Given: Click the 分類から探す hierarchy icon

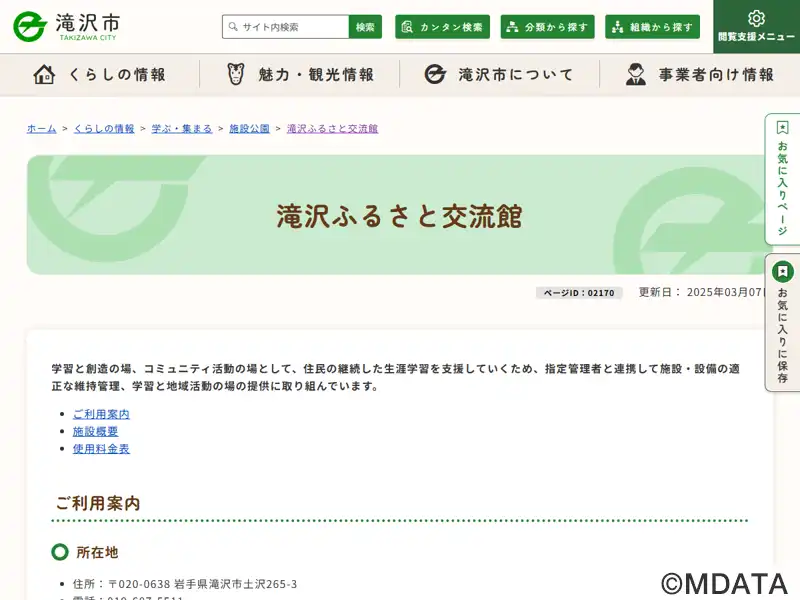Looking at the screenshot, I should [512, 27].
